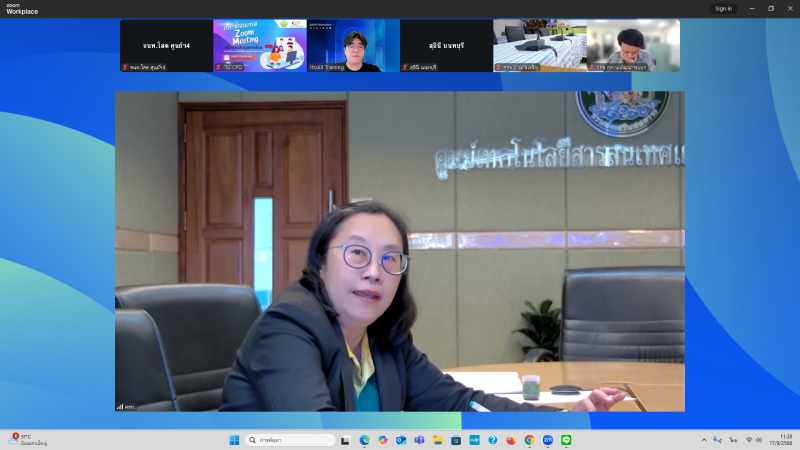Screen dimensions: 800x450
Task: Open the Windows Start menu
Action: click(x=234, y=440)
